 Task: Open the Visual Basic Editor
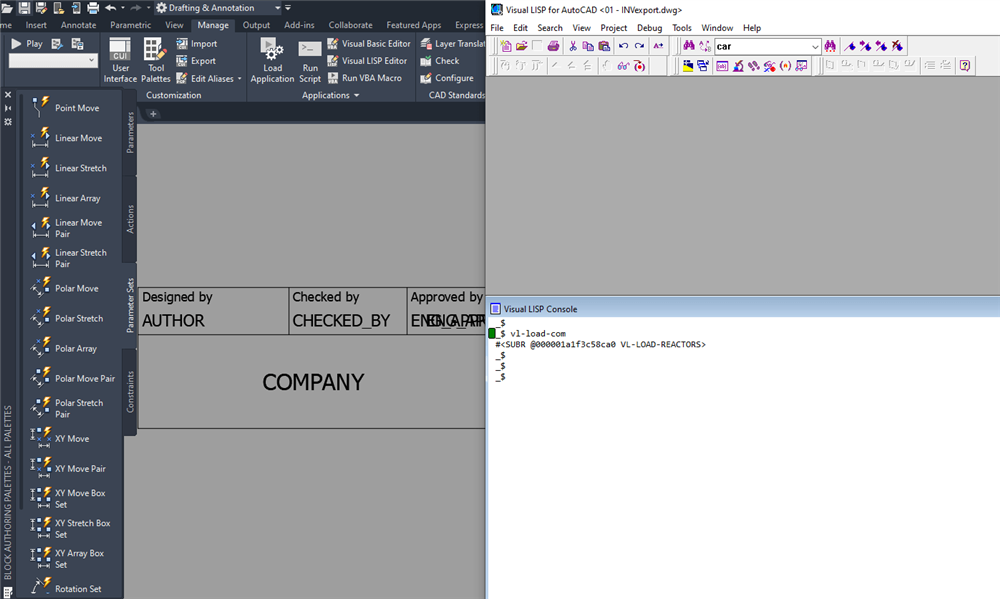click(x=369, y=43)
